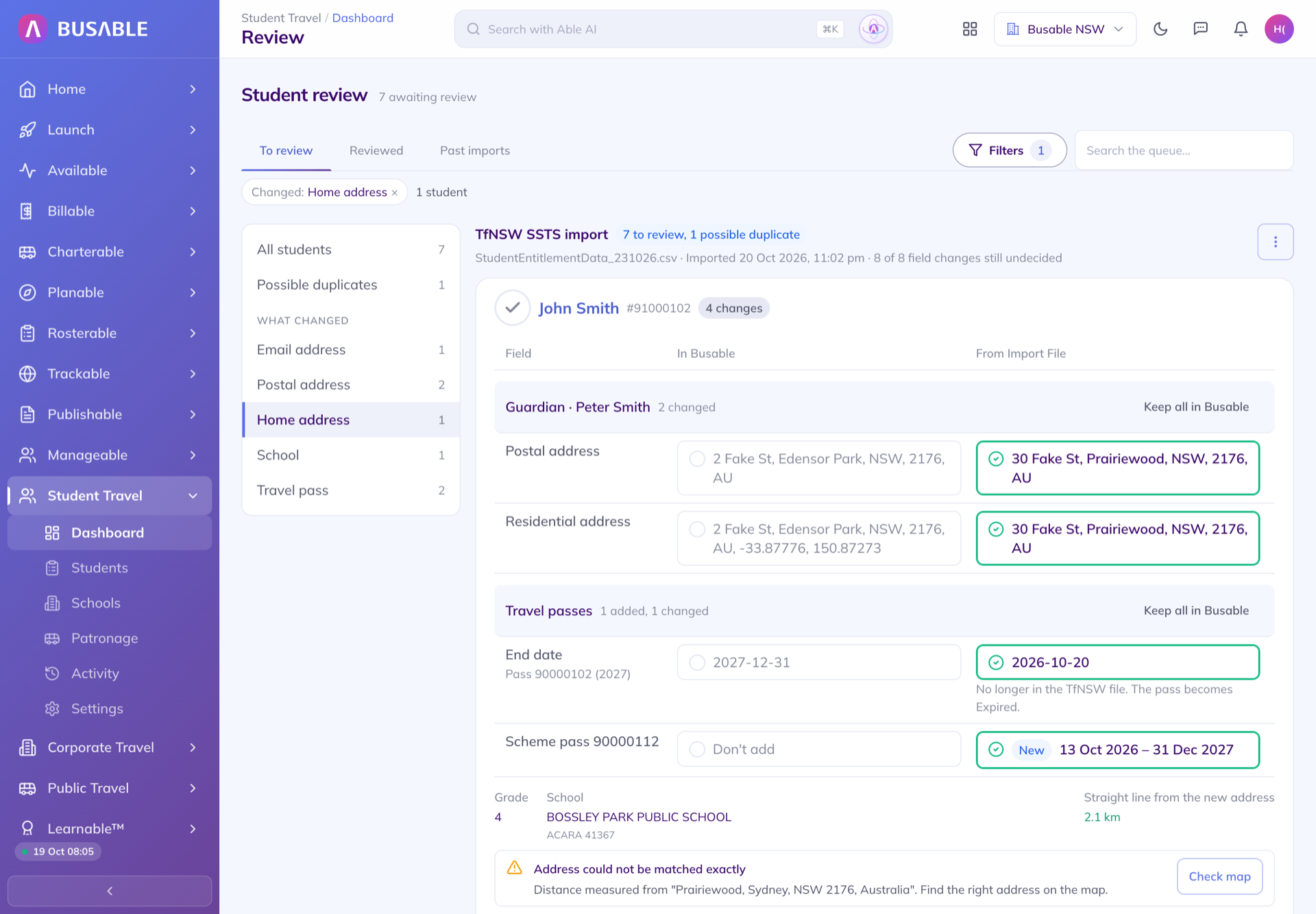Open John Smith student link
Image resolution: width=1316 pixels, height=914 pixels.
point(578,309)
